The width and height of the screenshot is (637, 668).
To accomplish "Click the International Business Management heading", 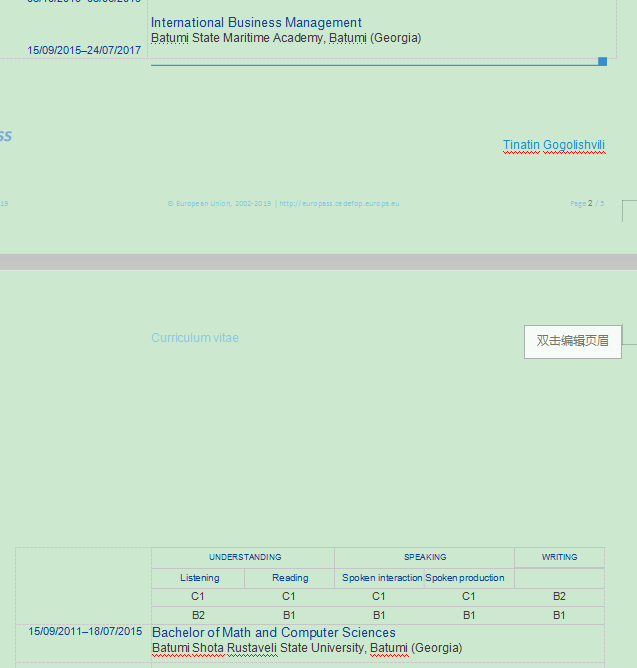I will (256, 23).
